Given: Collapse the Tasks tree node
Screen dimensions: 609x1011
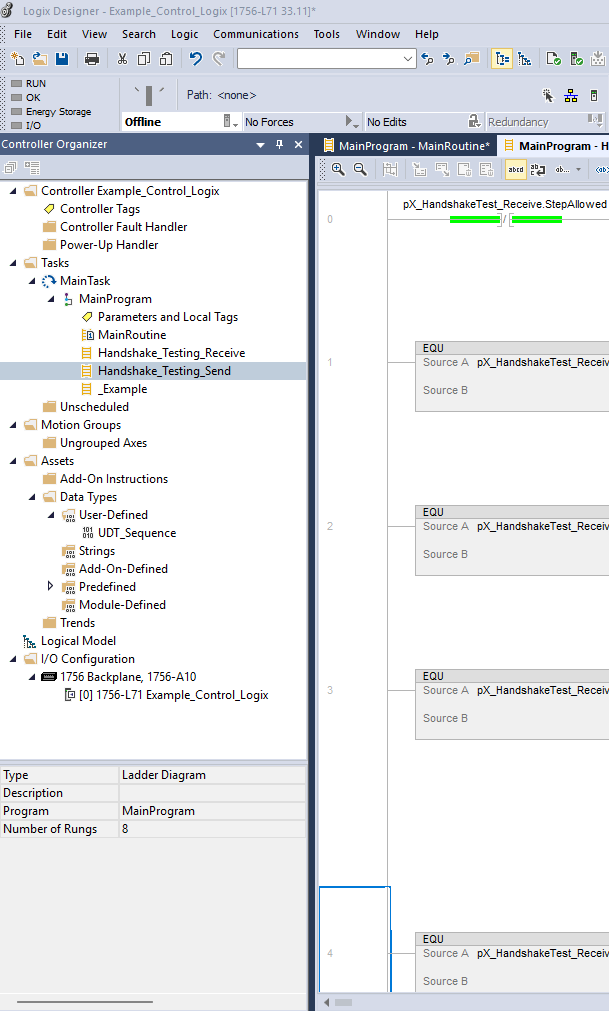Looking at the screenshot, I should (x=13, y=263).
